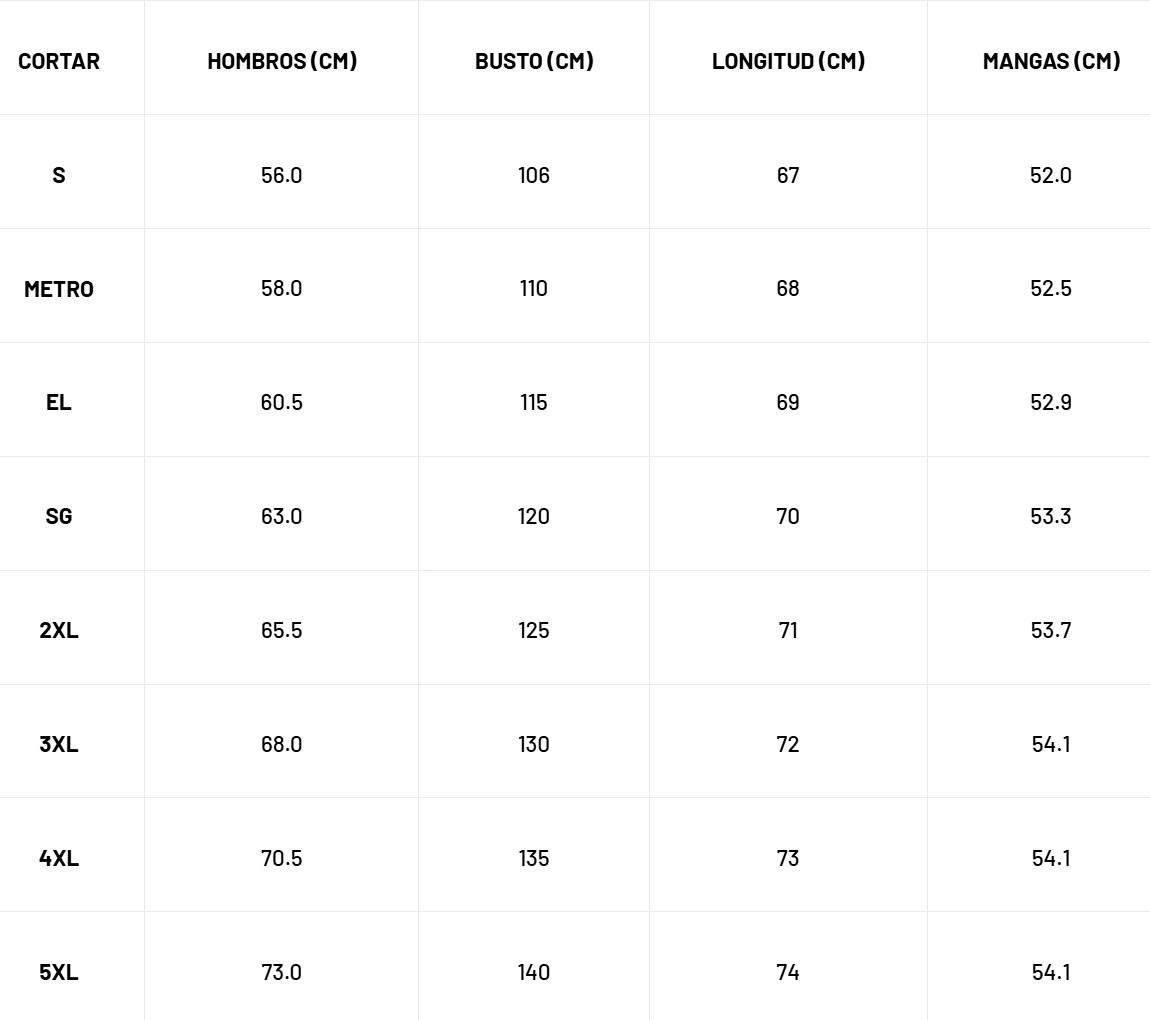1150x1020 pixels.
Task: Click the MANGAS (CM) column header
Action: coord(1051,61)
